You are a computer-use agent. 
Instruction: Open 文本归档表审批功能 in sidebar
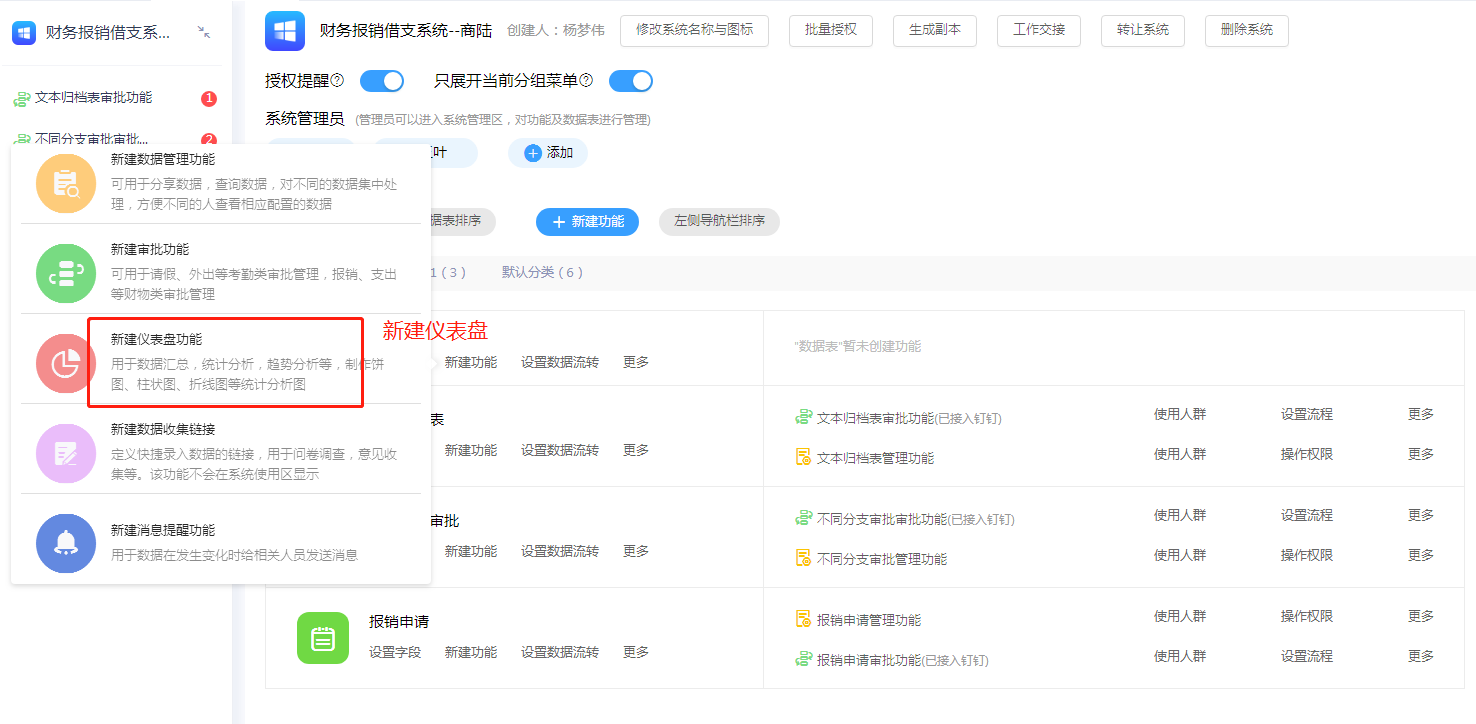tap(94, 98)
